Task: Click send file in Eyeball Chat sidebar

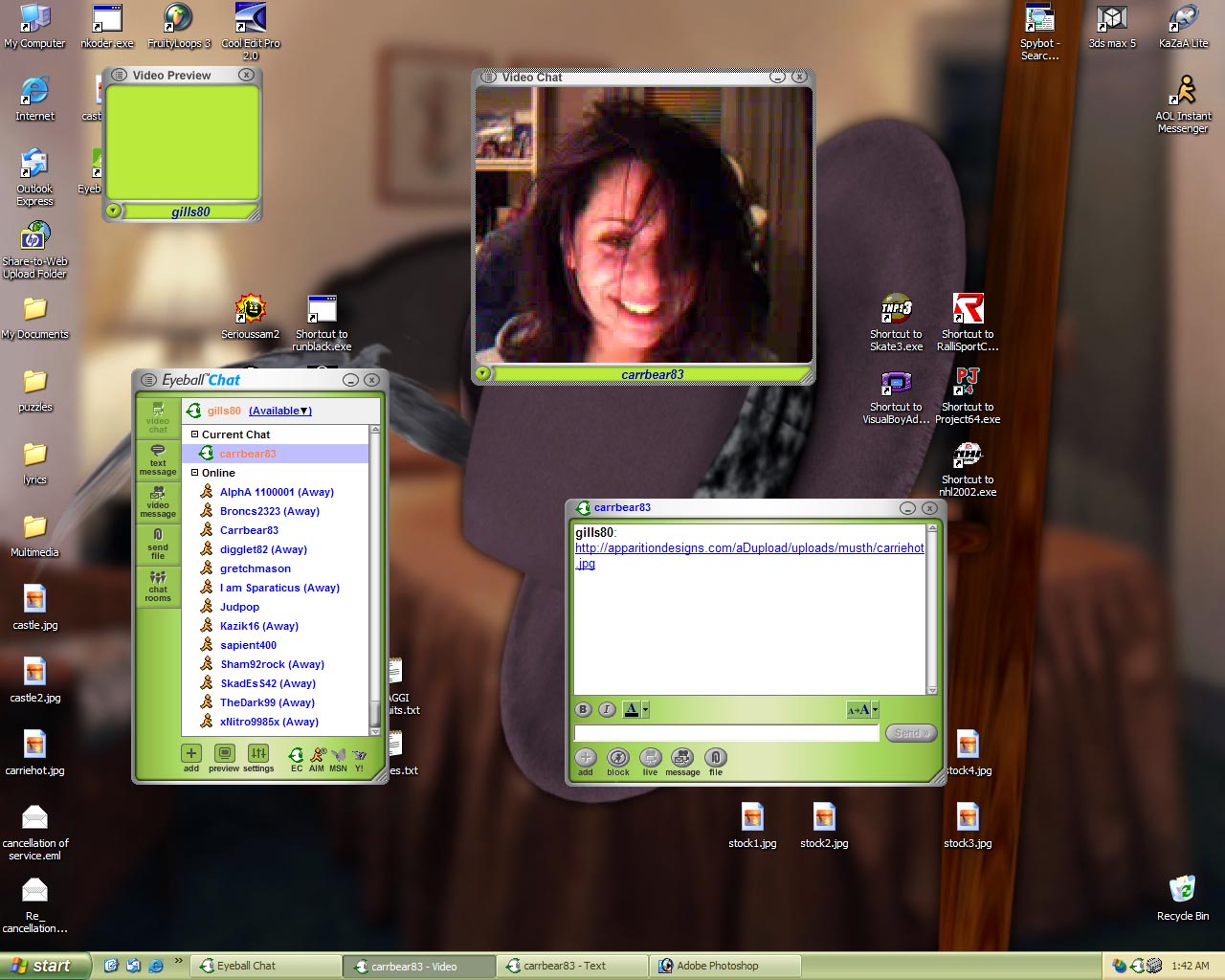Action: coord(158,542)
